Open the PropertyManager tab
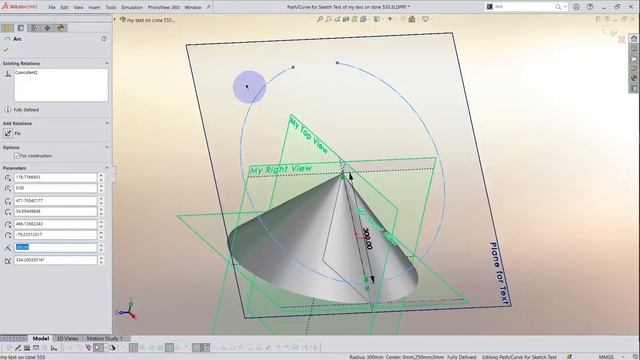The height and width of the screenshot is (360, 640). [20, 28]
